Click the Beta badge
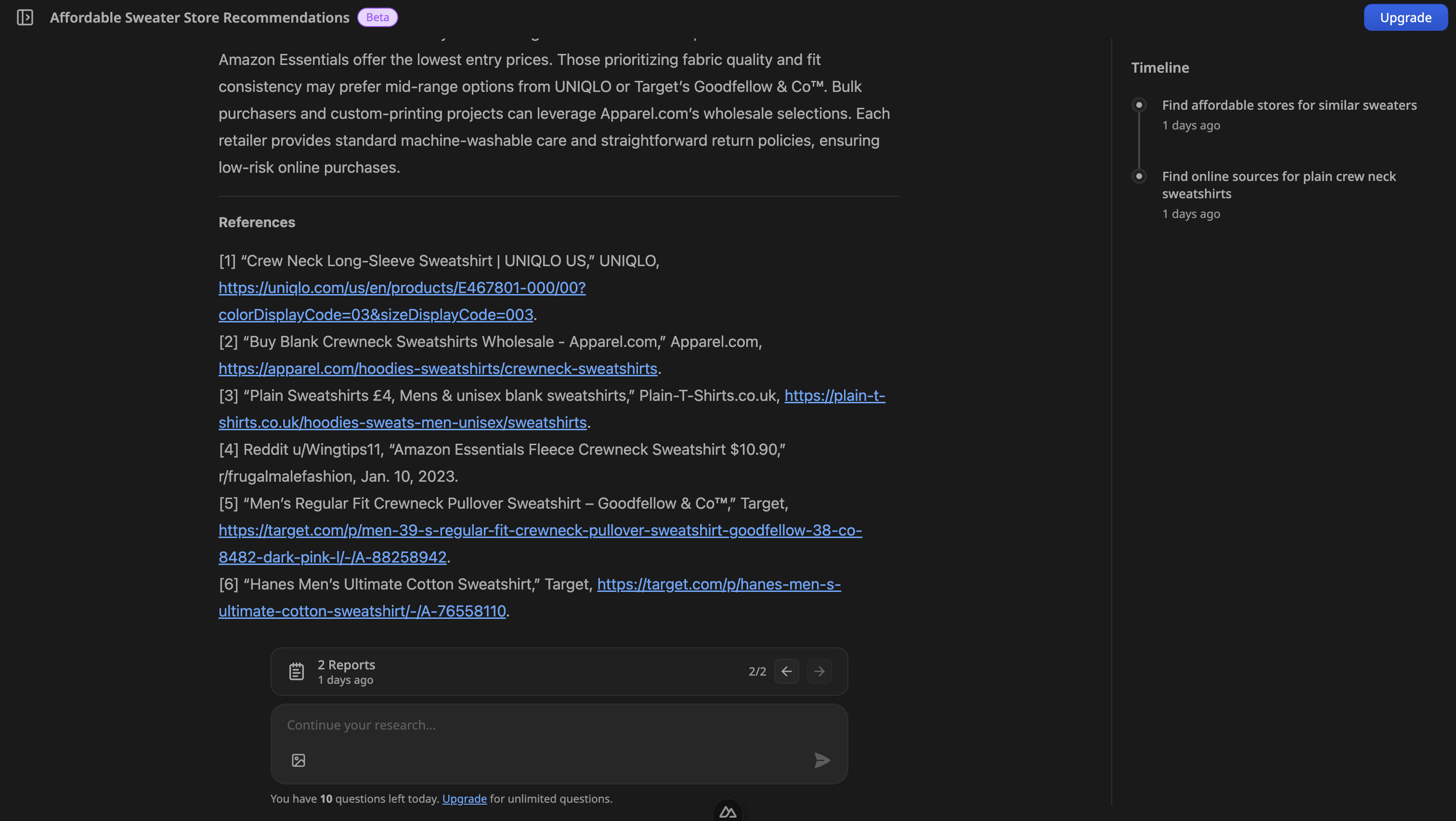 pos(377,17)
